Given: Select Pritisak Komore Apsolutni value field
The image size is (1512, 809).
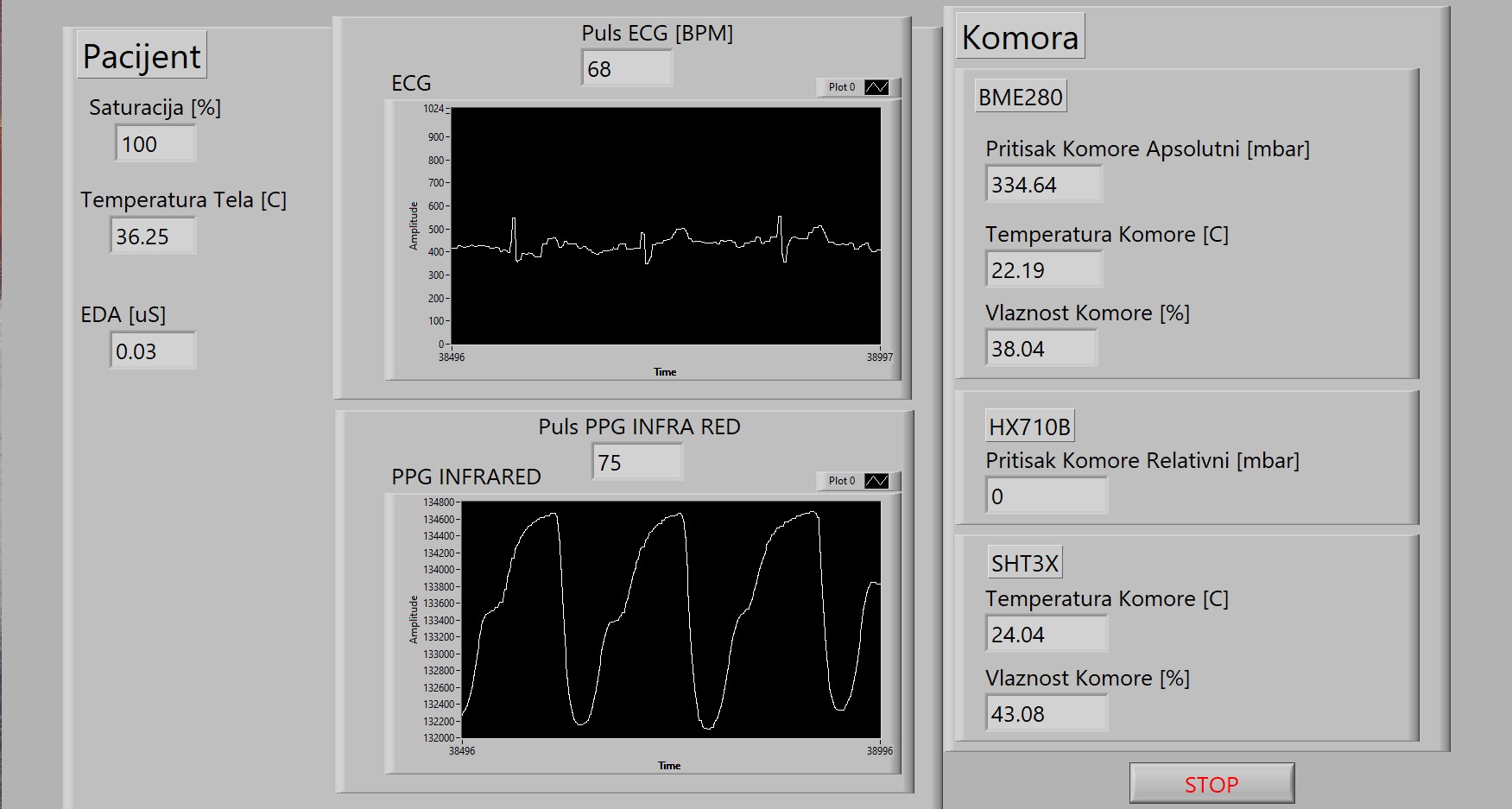Looking at the screenshot, I should pyautogui.click(x=1043, y=185).
